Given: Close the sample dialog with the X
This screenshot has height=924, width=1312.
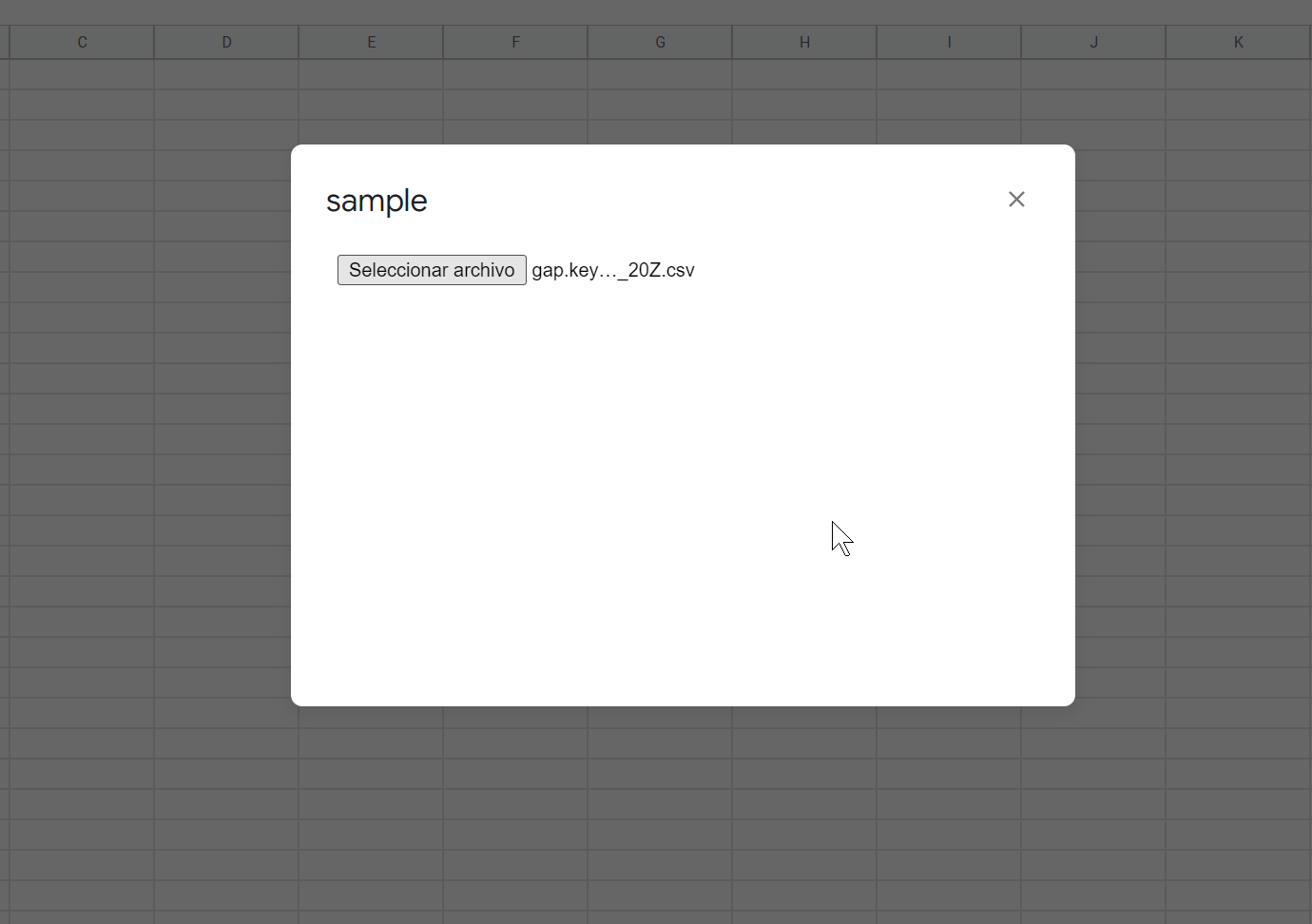Looking at the screenshot, I should pos(1016,200).
